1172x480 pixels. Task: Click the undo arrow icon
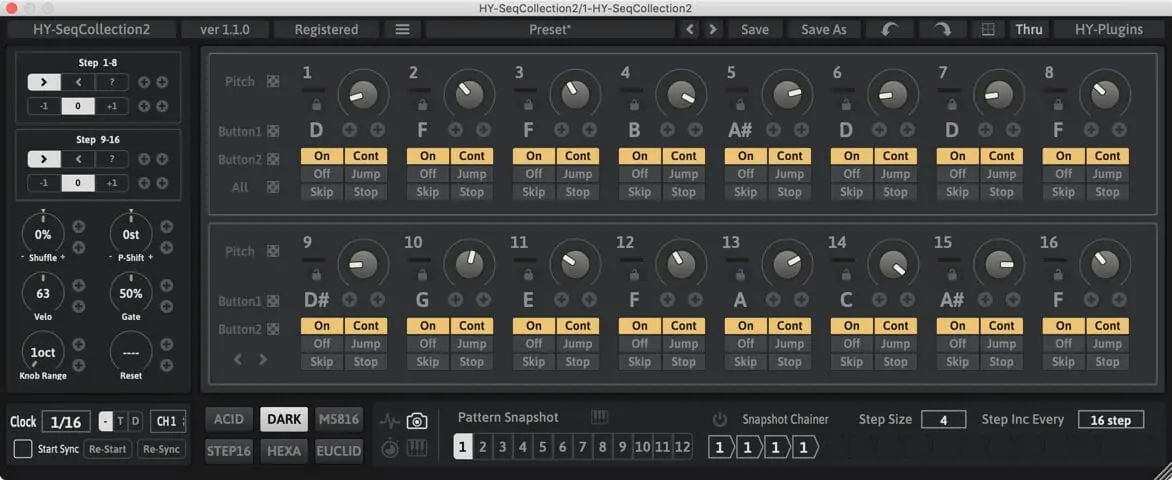tap(889, 29)
